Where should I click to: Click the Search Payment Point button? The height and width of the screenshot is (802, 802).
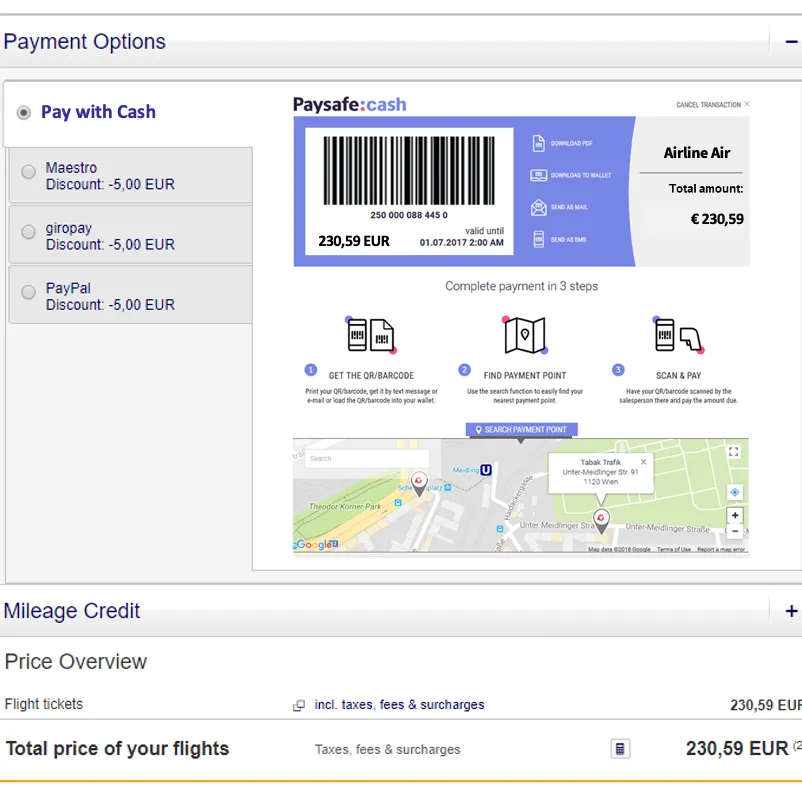click(520, 429)
